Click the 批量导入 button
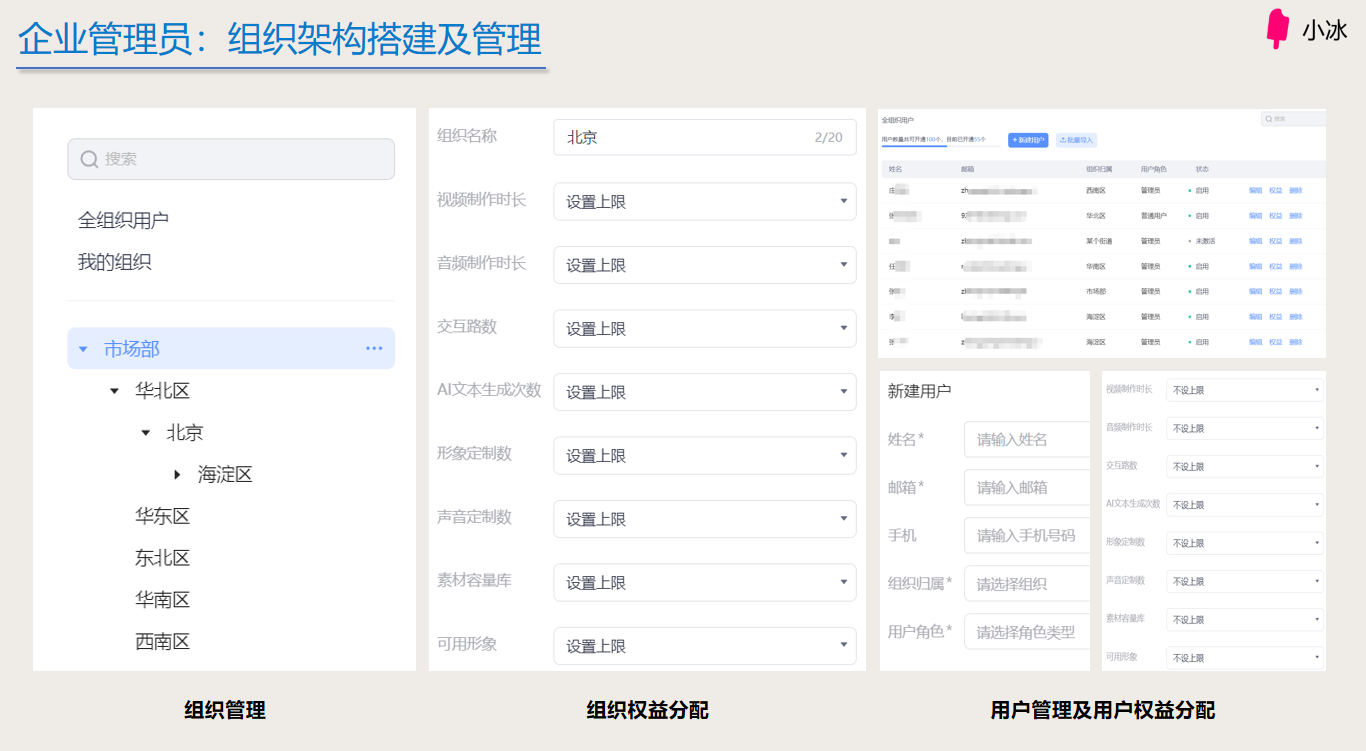Viewport: 1366px width, 751px height. click(x=1076, y=140)
